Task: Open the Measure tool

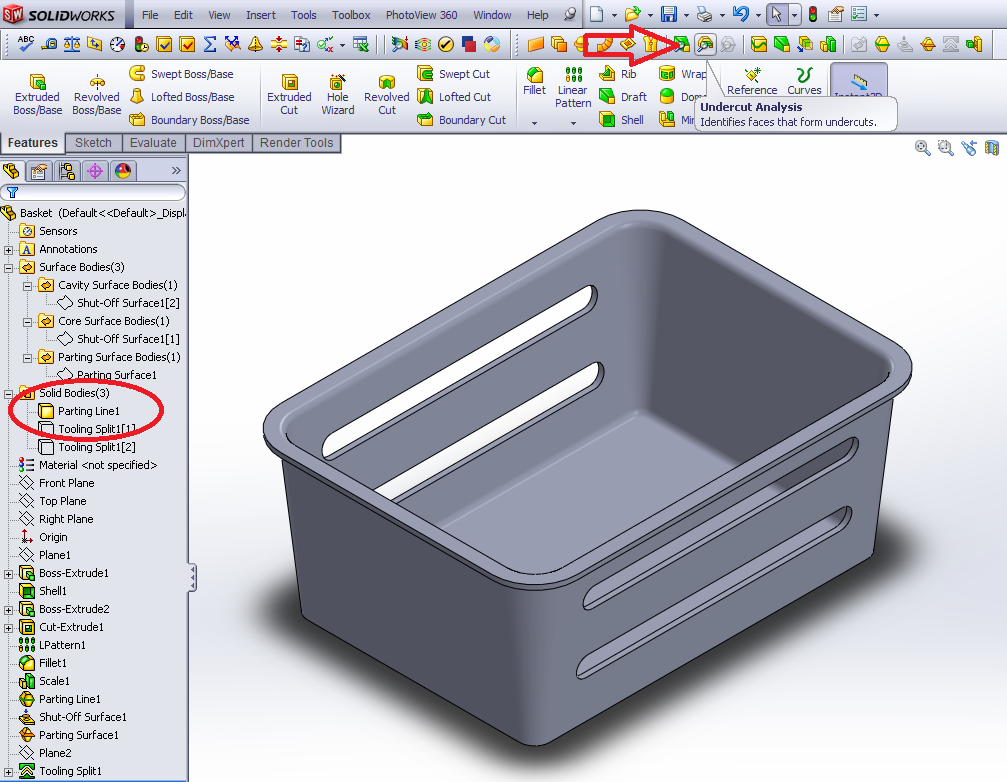Action: point(48,44)
